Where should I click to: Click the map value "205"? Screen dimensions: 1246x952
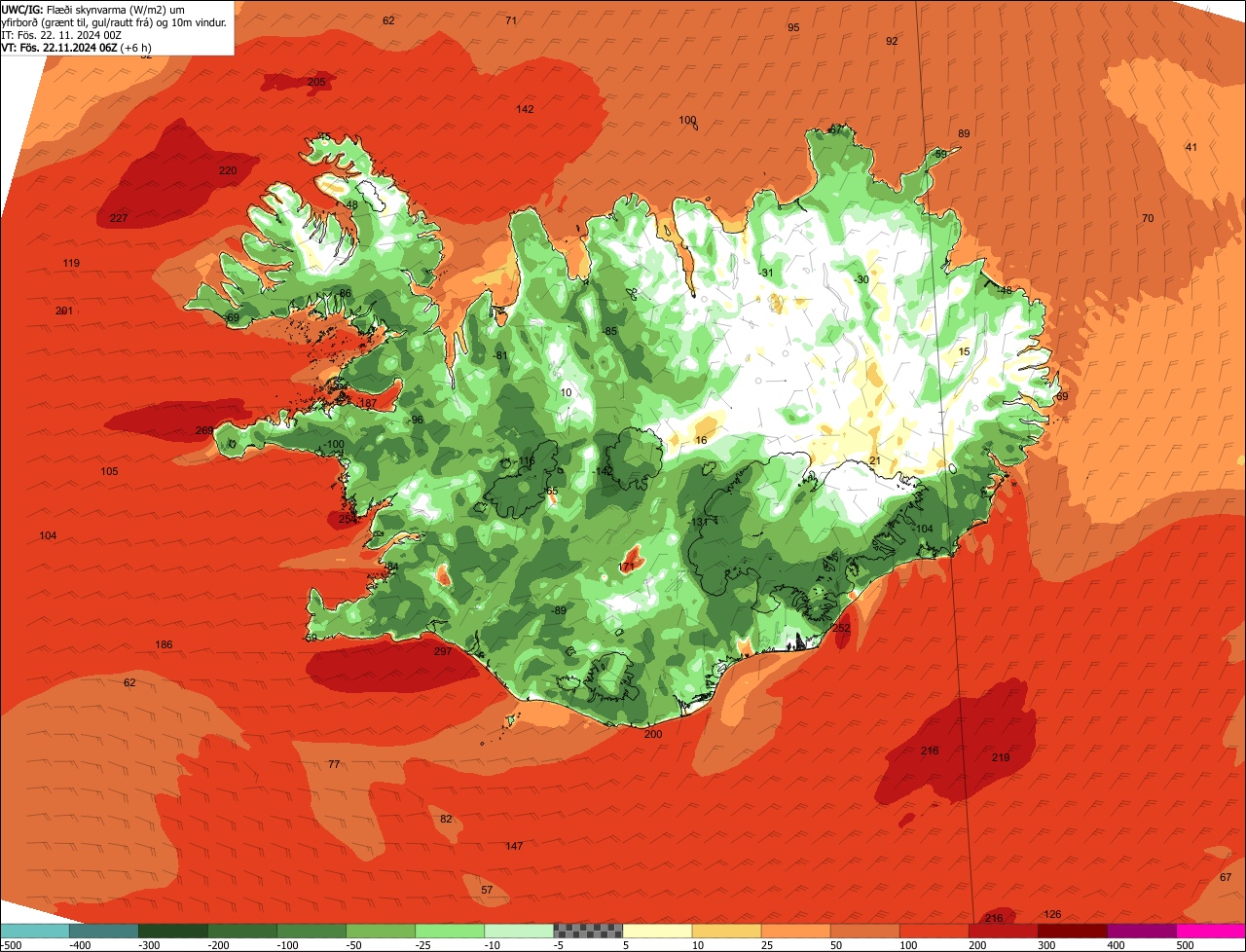316,82
